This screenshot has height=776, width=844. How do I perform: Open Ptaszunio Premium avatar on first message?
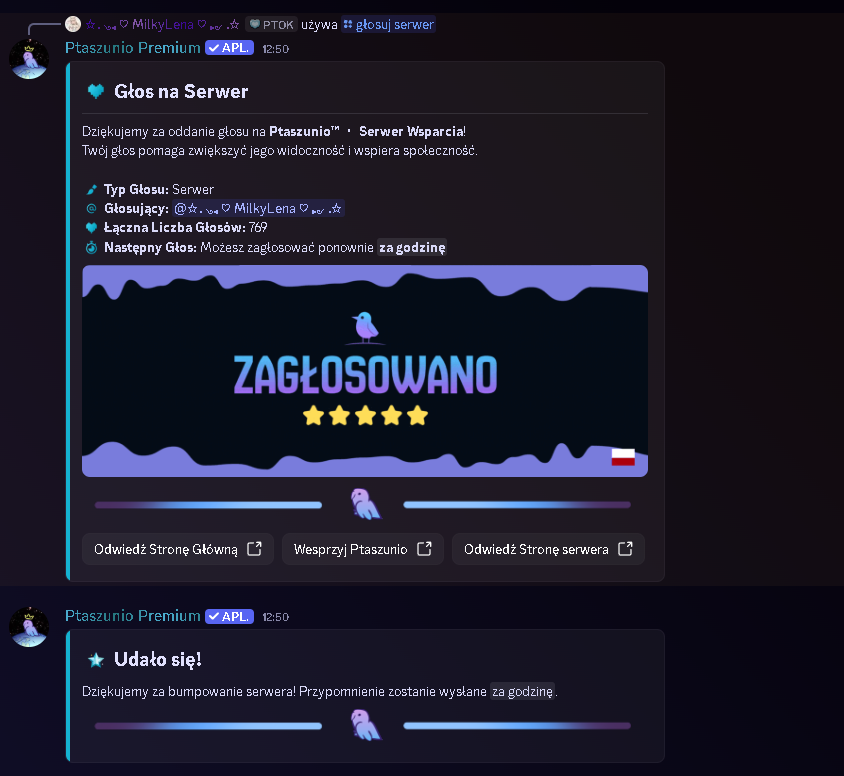(29, 59)
